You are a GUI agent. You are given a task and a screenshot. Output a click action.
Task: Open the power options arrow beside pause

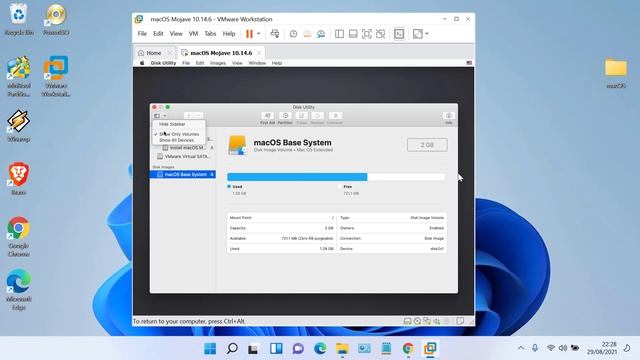pyautogui.click(x=258, y=34)
